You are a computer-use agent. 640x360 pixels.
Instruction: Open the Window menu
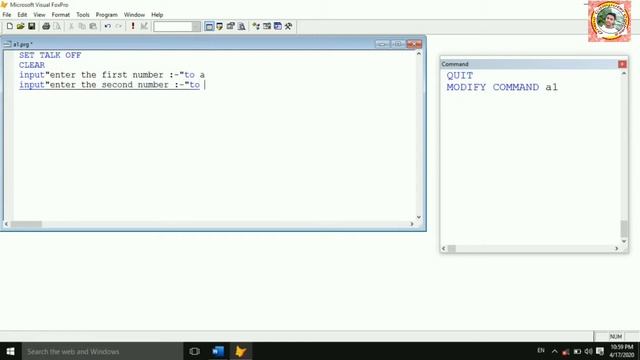(x=134, y=15)
